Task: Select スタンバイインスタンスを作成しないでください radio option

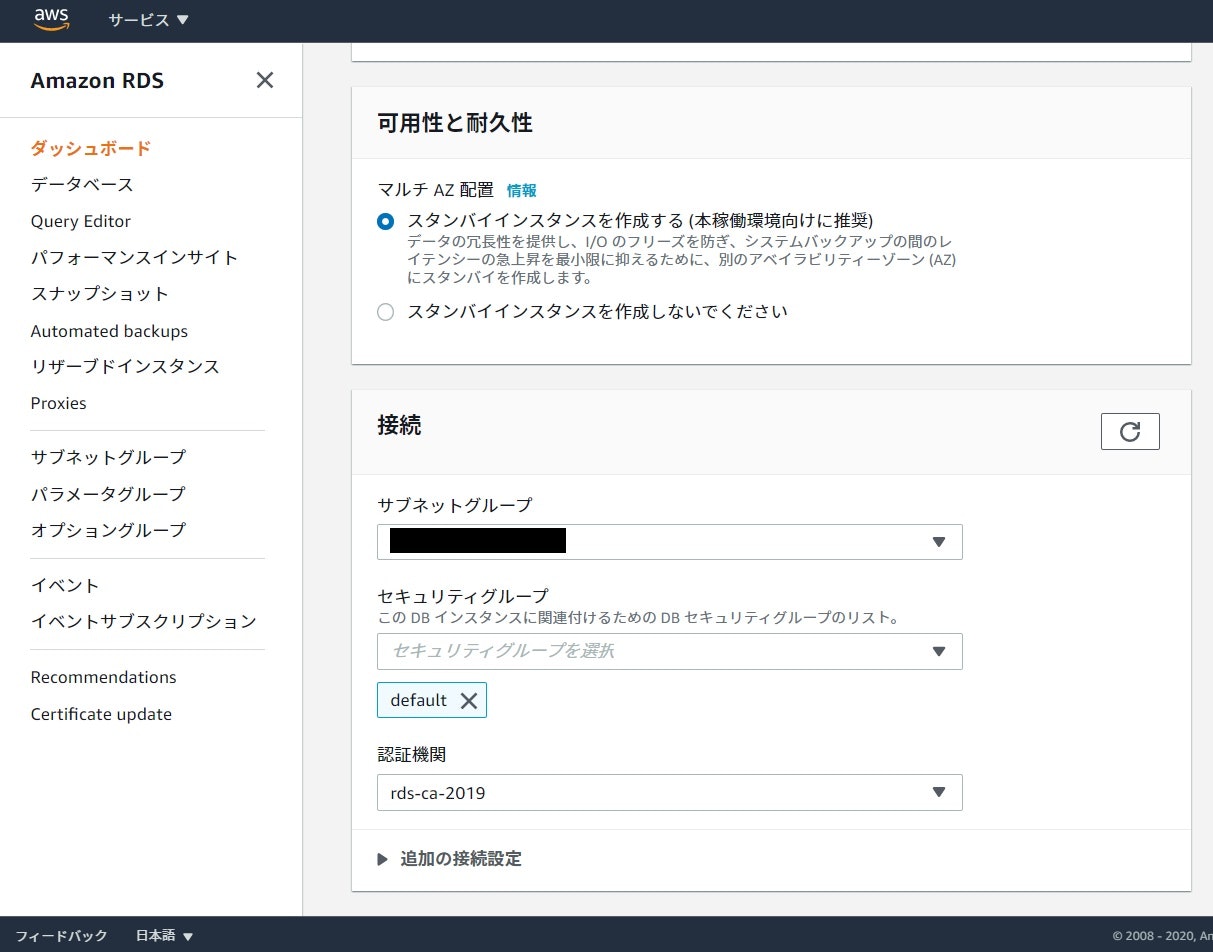Action: coord(385,312)
